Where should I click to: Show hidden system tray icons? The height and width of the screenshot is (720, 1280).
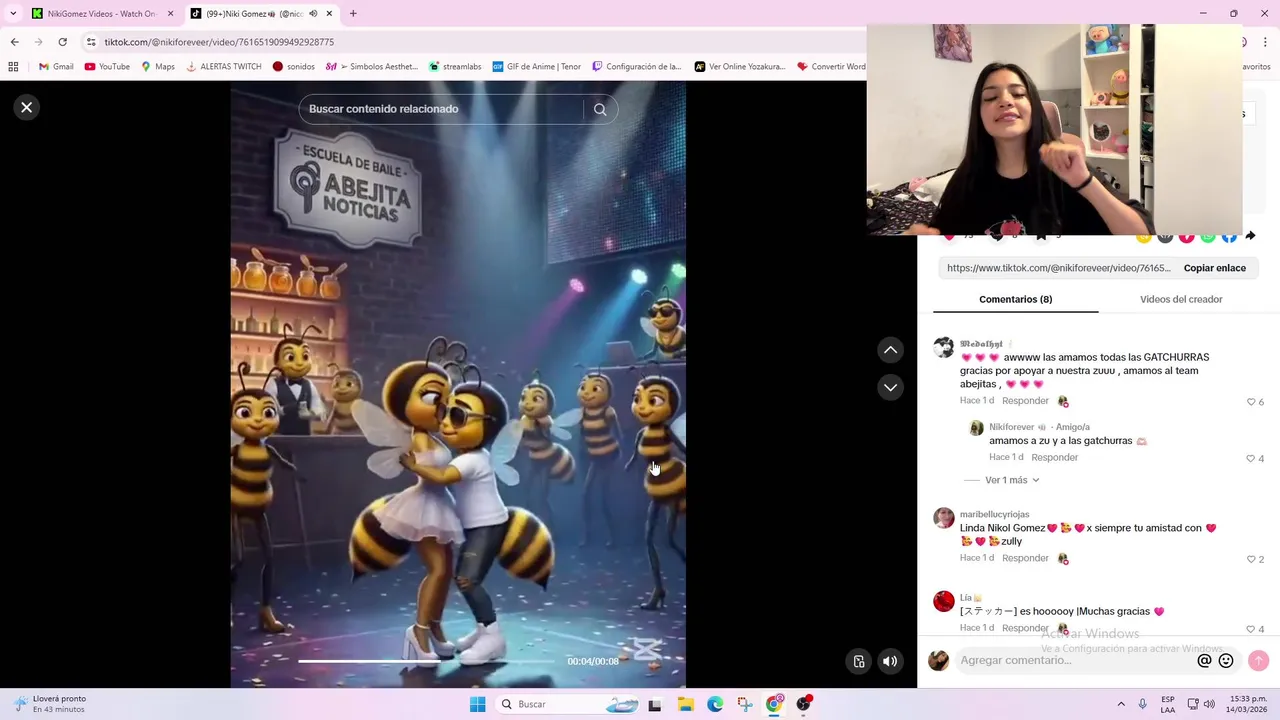coord(1121,704)
